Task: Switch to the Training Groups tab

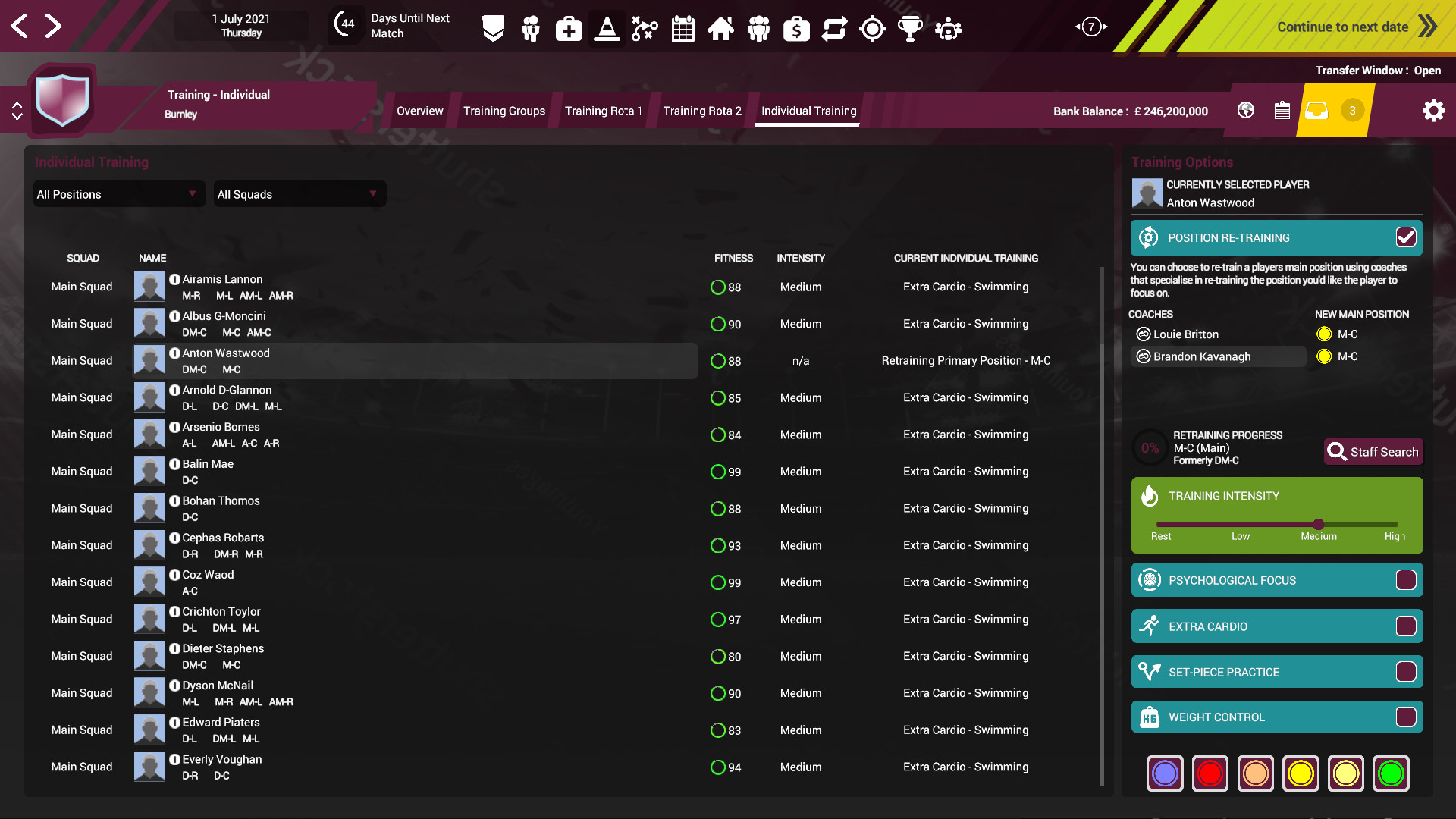Action: (x=504, y=111)
